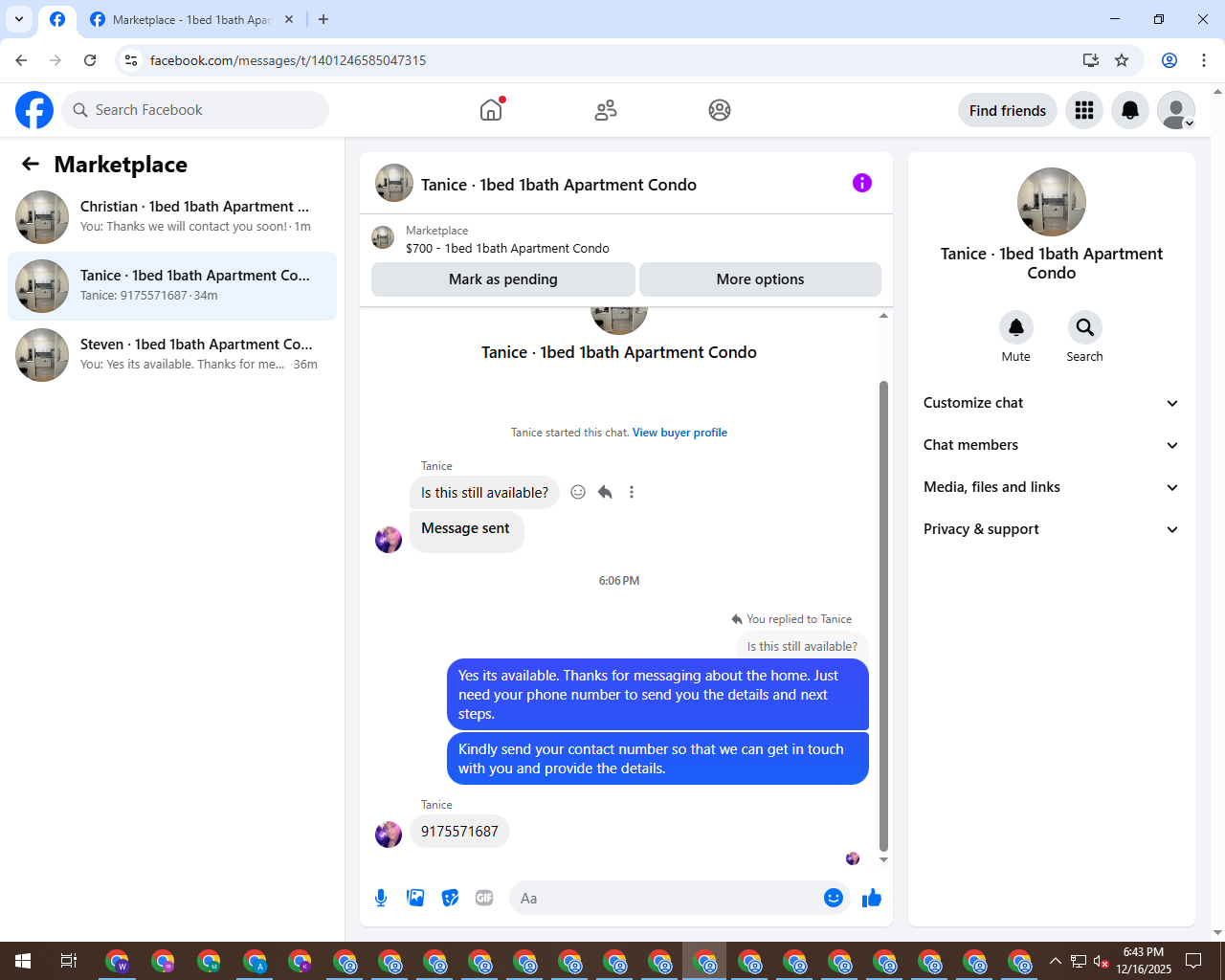
Task: Click the More options button
Action: (x=760, y=279)
